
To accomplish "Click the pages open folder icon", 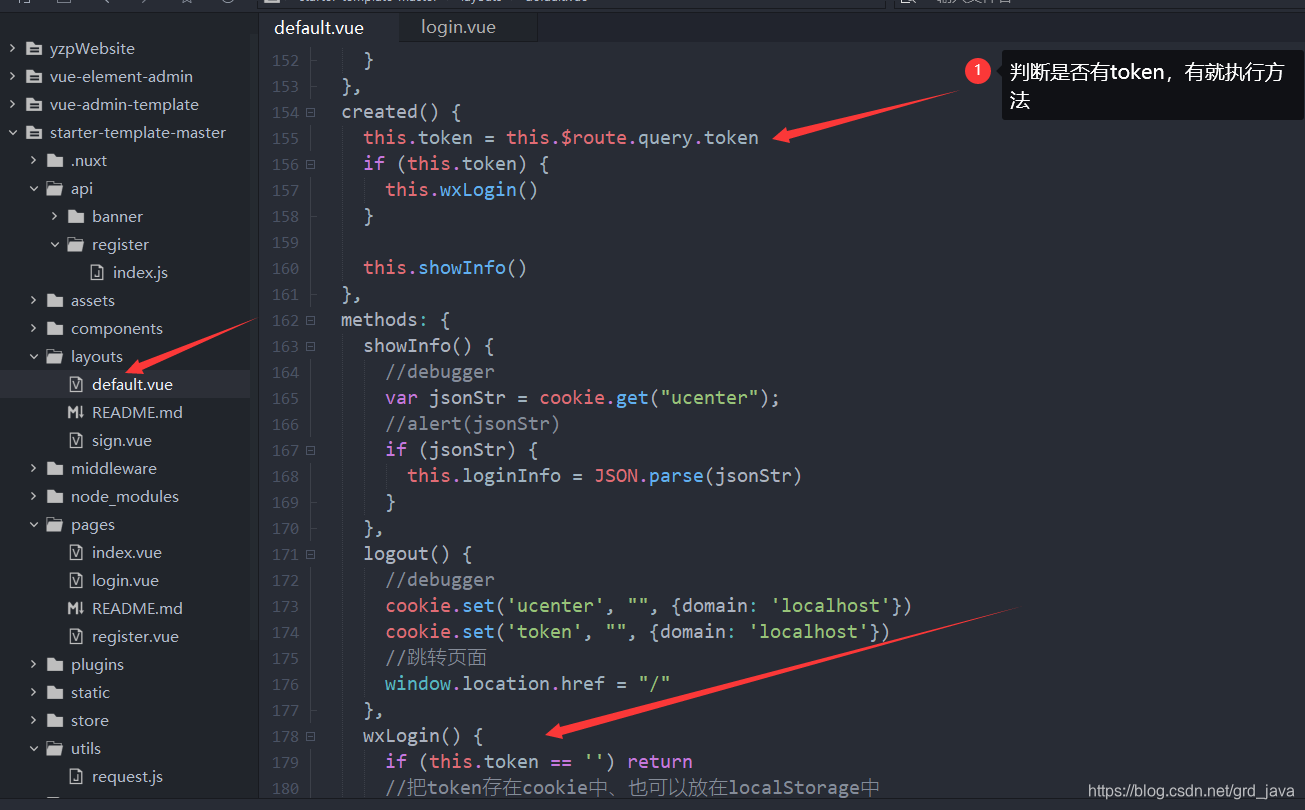I will (x=55, y=524).
